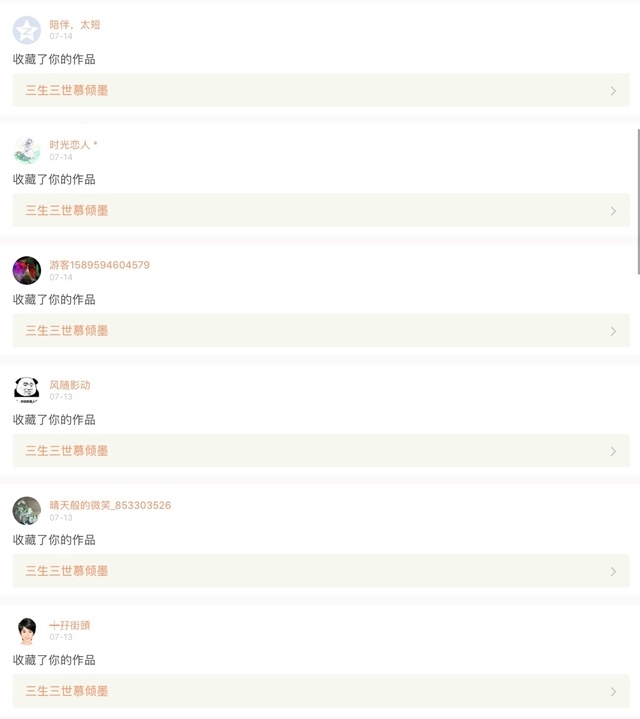View avatar of 晴天般的微笑_853303526
The image size is (640, 719).
(x=27, y=510)
